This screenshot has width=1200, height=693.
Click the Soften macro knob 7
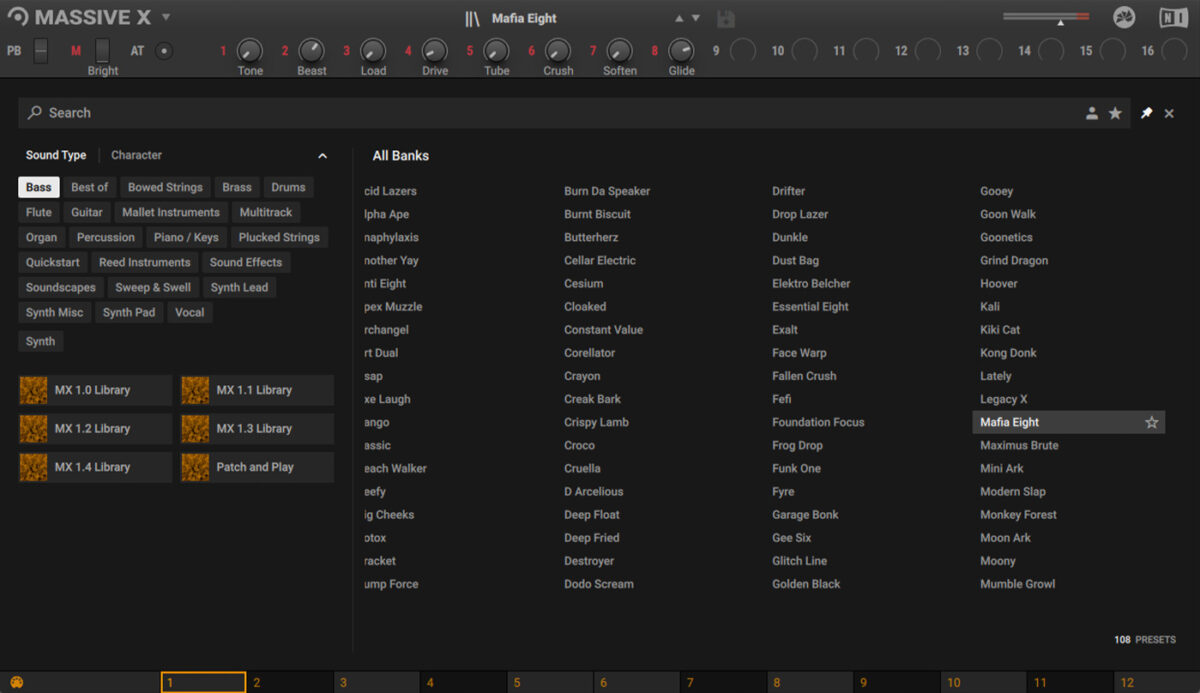[620, 51]
